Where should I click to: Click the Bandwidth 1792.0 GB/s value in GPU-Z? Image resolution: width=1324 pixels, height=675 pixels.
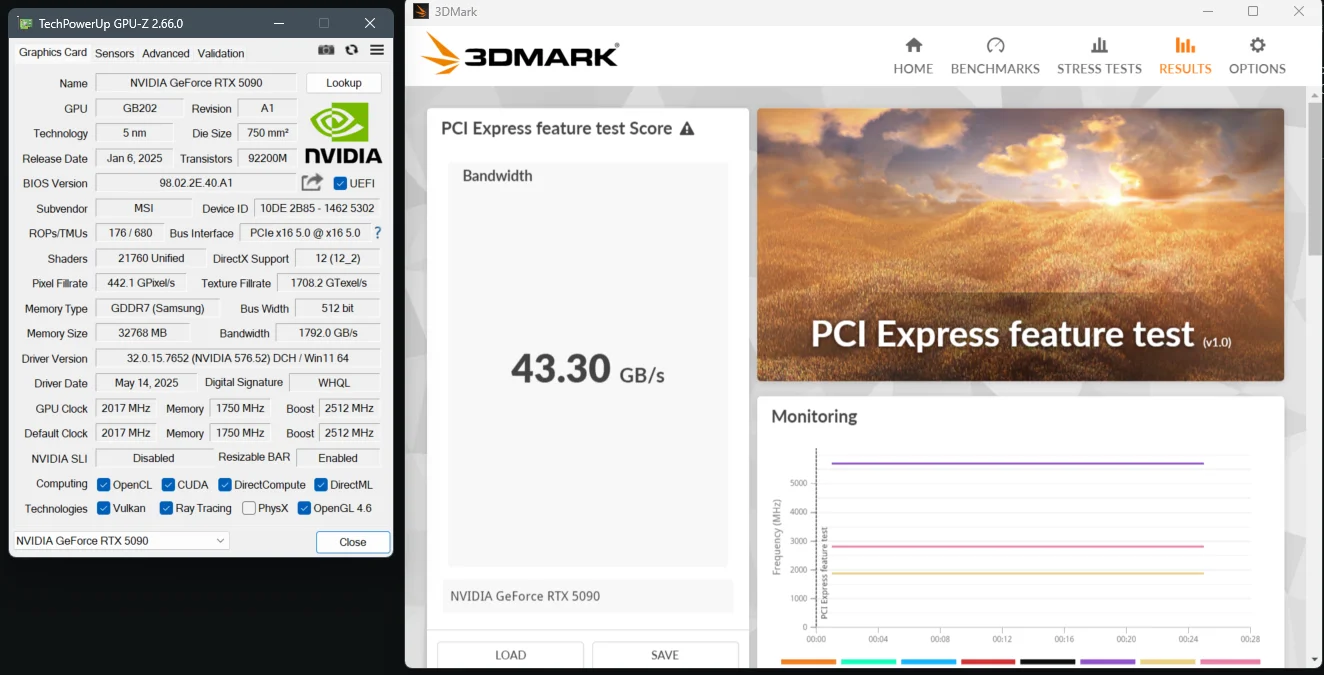pos(328,333)
